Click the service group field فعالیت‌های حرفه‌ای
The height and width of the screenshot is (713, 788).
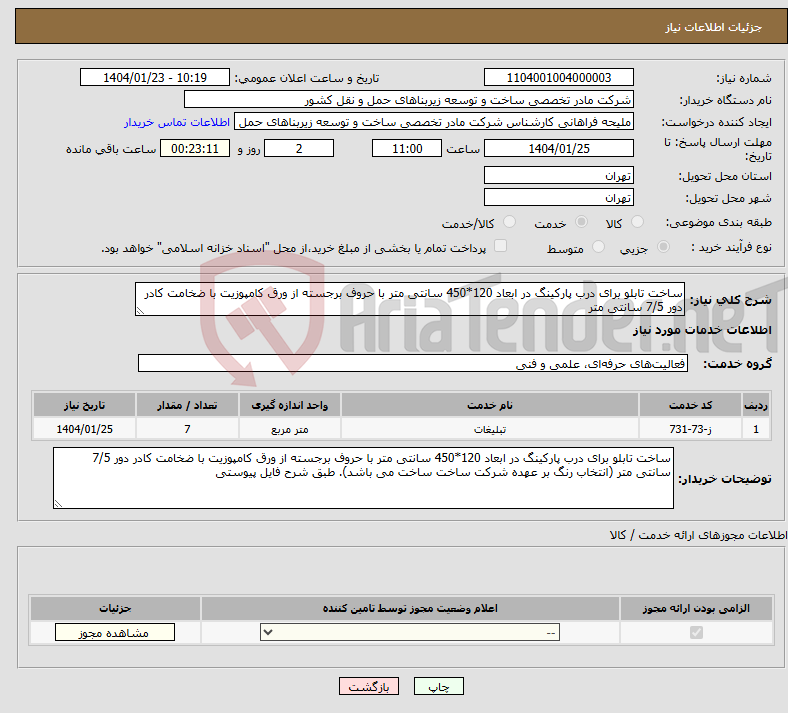tap(413, 363)
